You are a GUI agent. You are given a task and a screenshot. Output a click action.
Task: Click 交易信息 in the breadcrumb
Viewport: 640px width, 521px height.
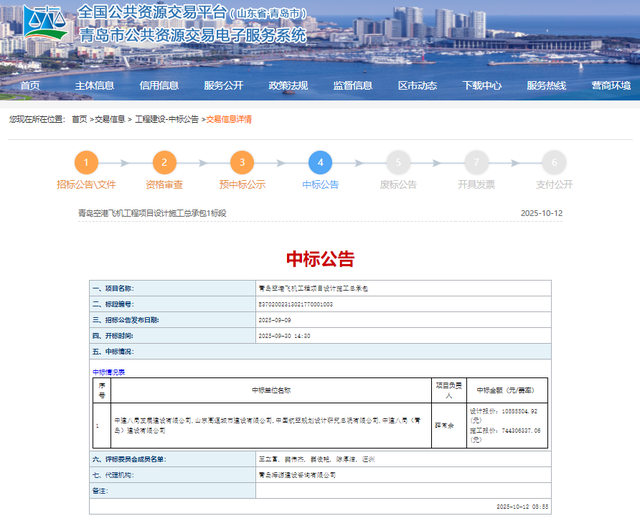(110, 119)
